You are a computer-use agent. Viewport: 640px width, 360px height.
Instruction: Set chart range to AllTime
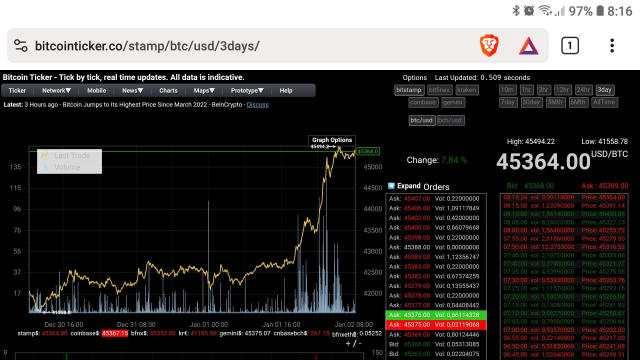click(604, 102)
